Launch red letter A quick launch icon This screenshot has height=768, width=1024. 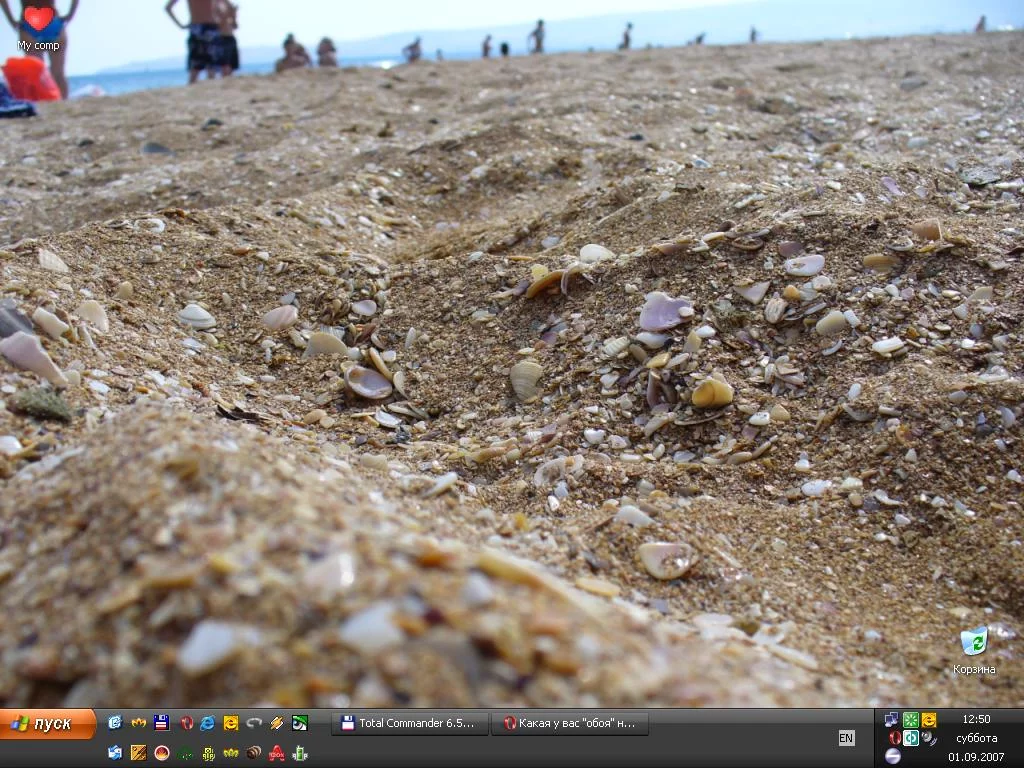click(276, 754)
